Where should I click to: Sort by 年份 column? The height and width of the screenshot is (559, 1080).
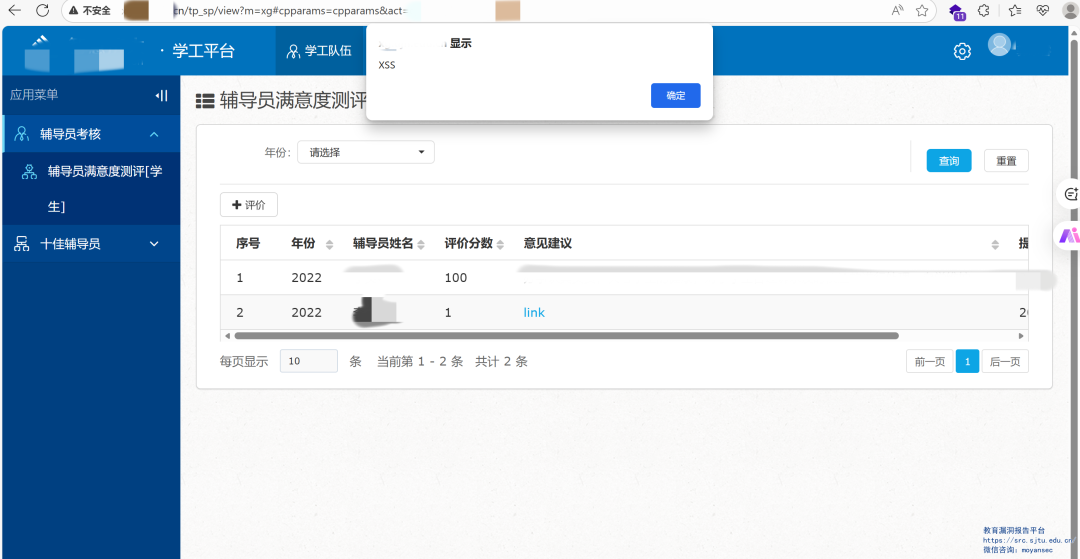(x=329, y=244)
